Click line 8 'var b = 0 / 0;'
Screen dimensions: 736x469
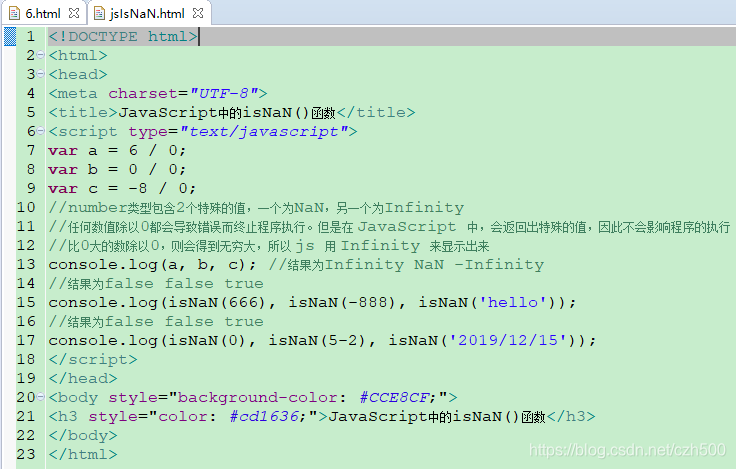pos(117,169)
